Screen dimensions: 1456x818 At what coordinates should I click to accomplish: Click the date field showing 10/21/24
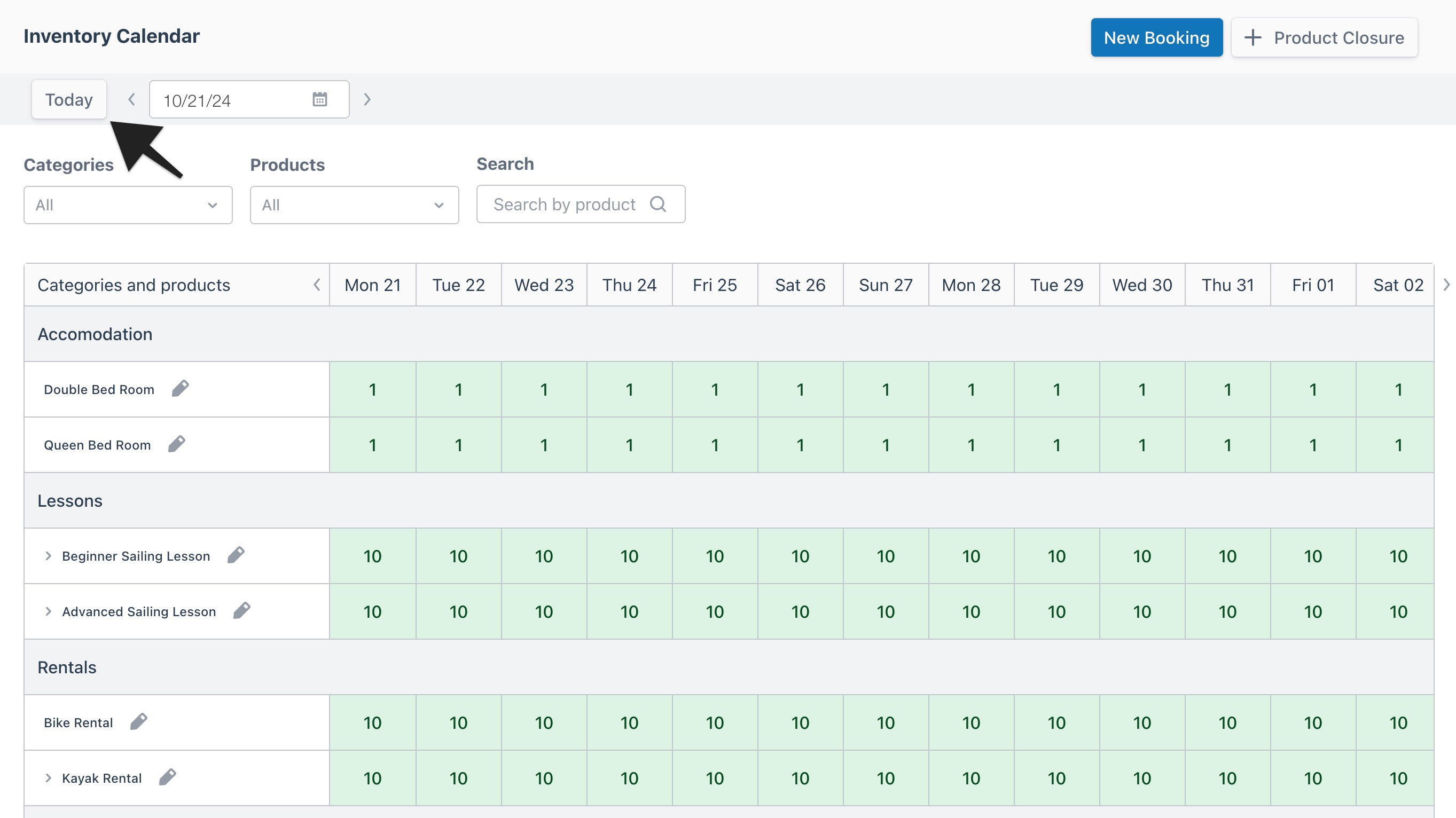coord(249,99)
